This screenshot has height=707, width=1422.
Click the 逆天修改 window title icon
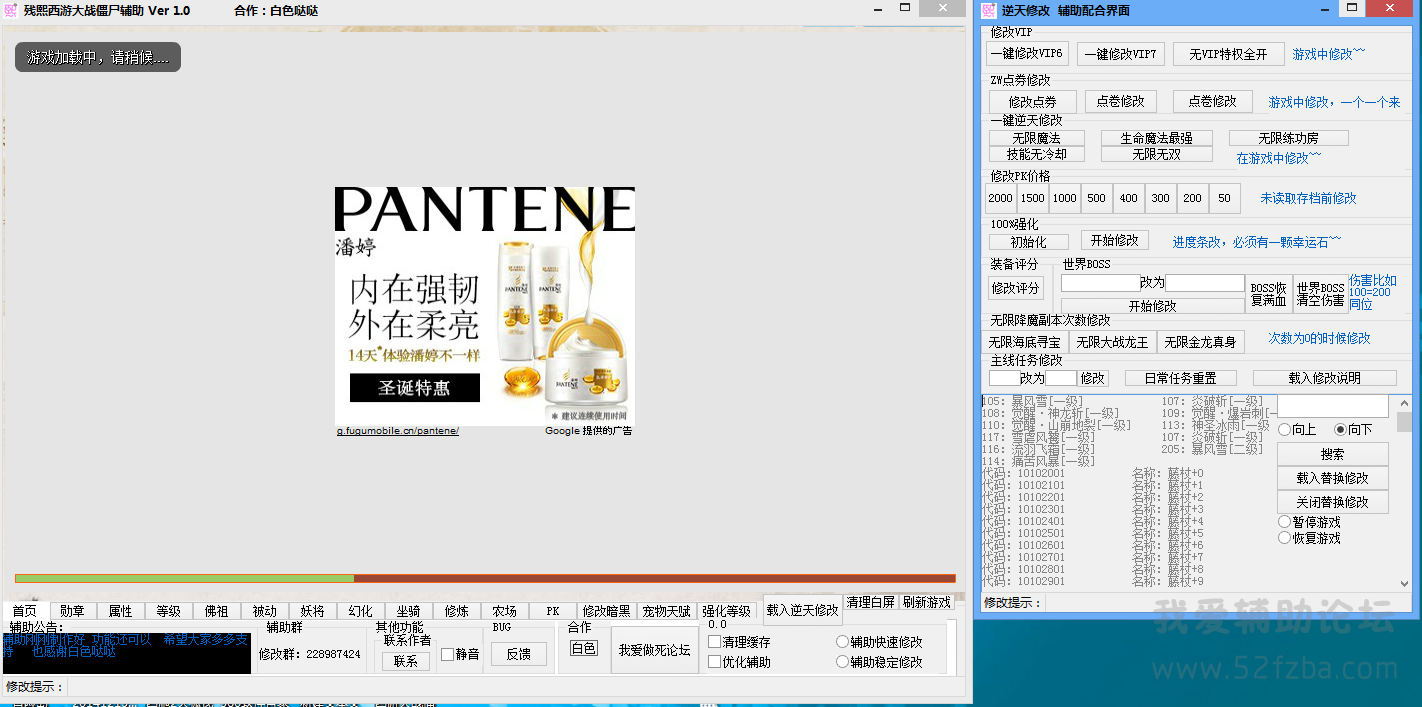click(x=988, y=10)
